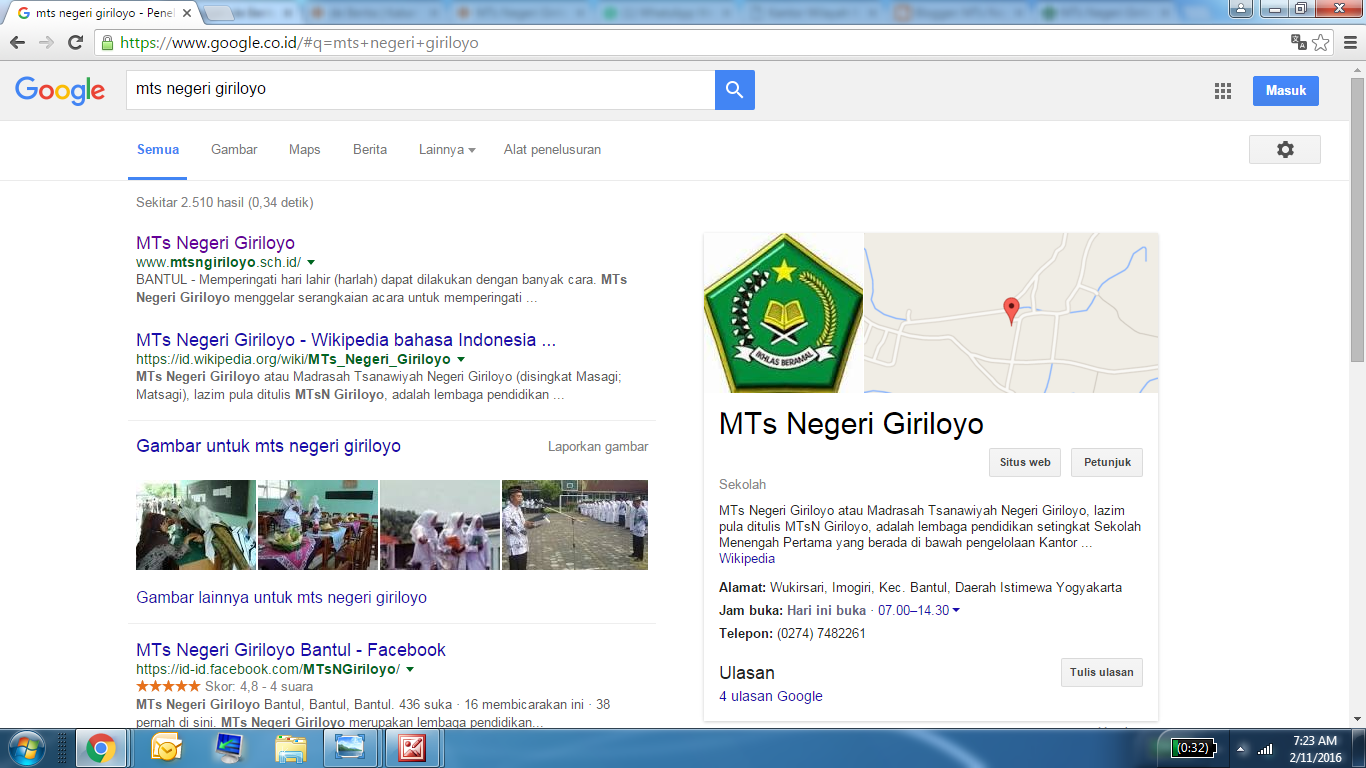Viewport: 1366px width, 768px height.
Task: Open third image thumbnail of girls reading
Action: point(440,525)
